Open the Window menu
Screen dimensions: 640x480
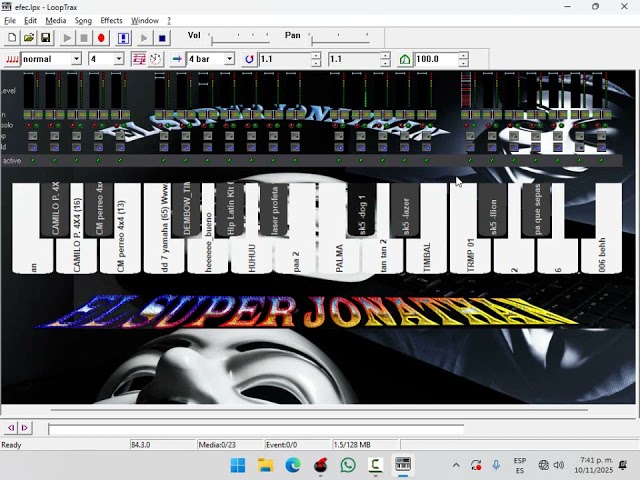click(144, 20)
